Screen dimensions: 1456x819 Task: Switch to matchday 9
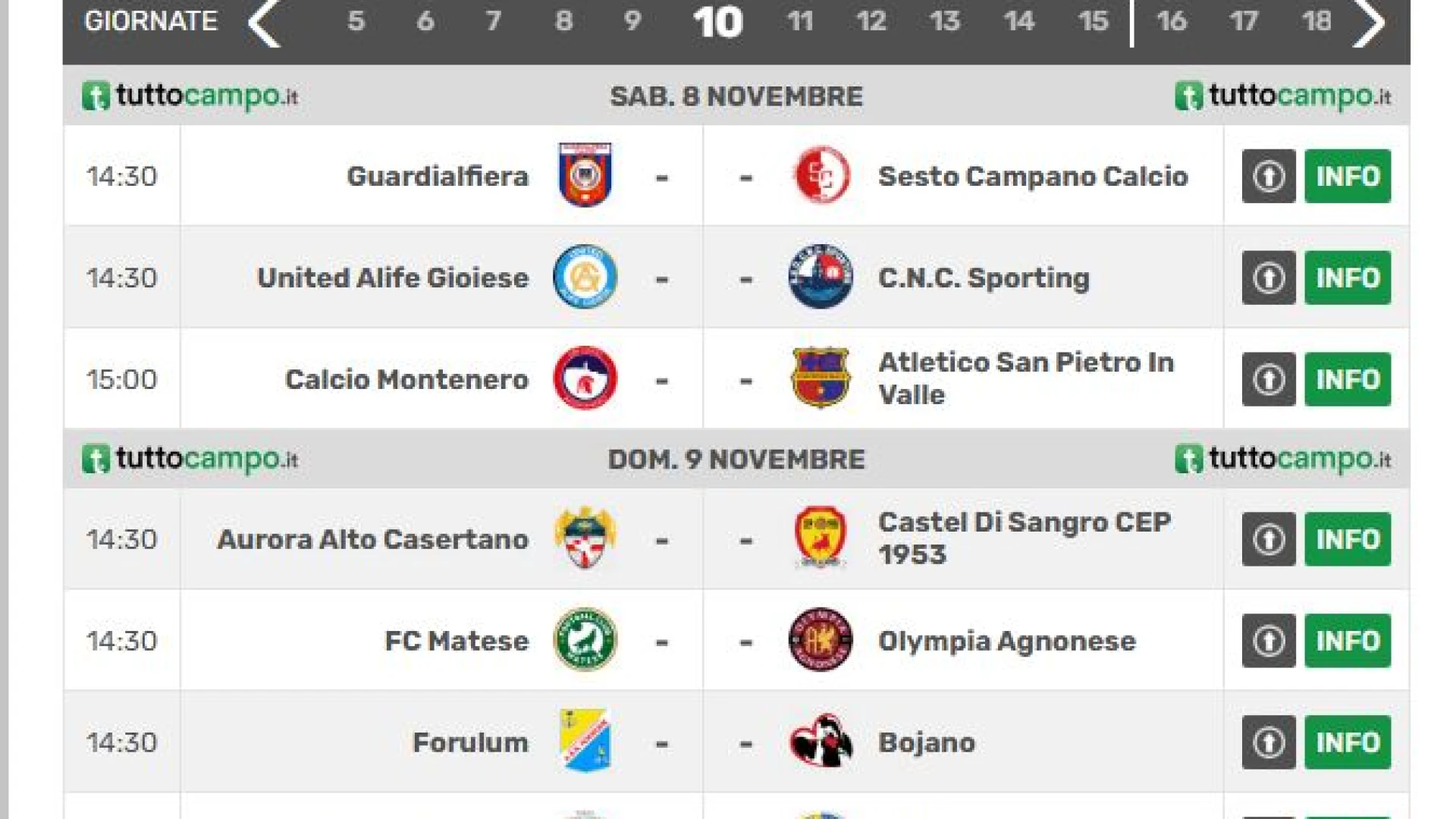(x=632, y=21)
